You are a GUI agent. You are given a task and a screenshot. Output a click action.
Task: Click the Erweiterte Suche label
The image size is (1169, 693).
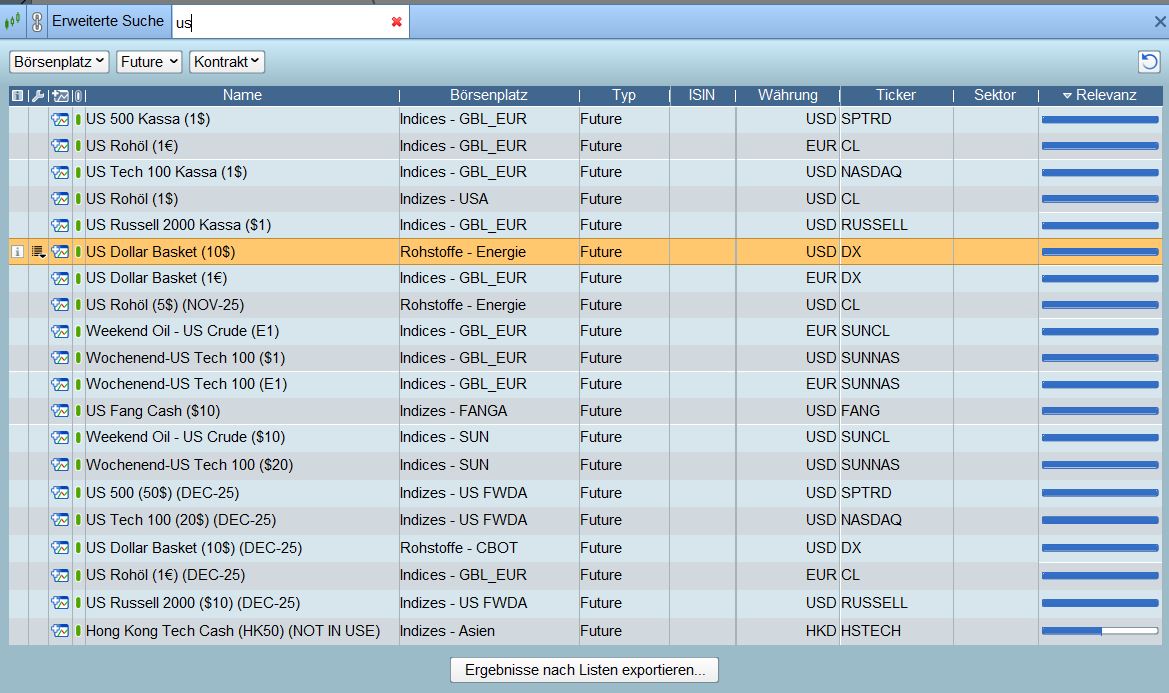[108, 22]
